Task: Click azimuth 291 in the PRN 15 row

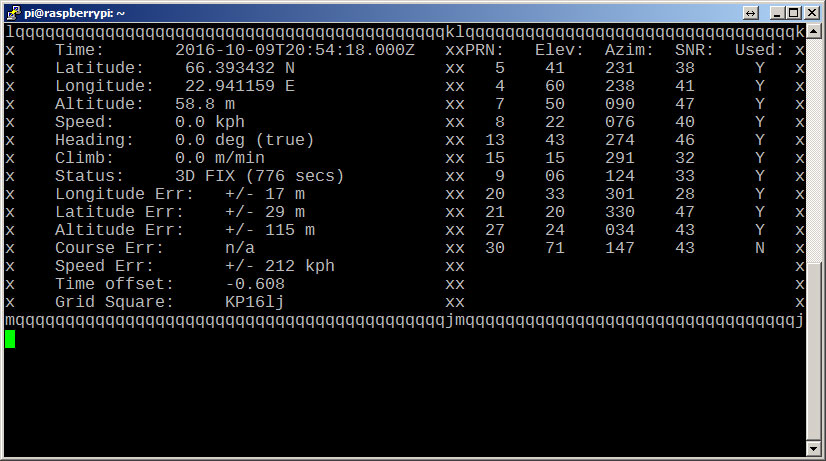Action: (x=620, y=158)
